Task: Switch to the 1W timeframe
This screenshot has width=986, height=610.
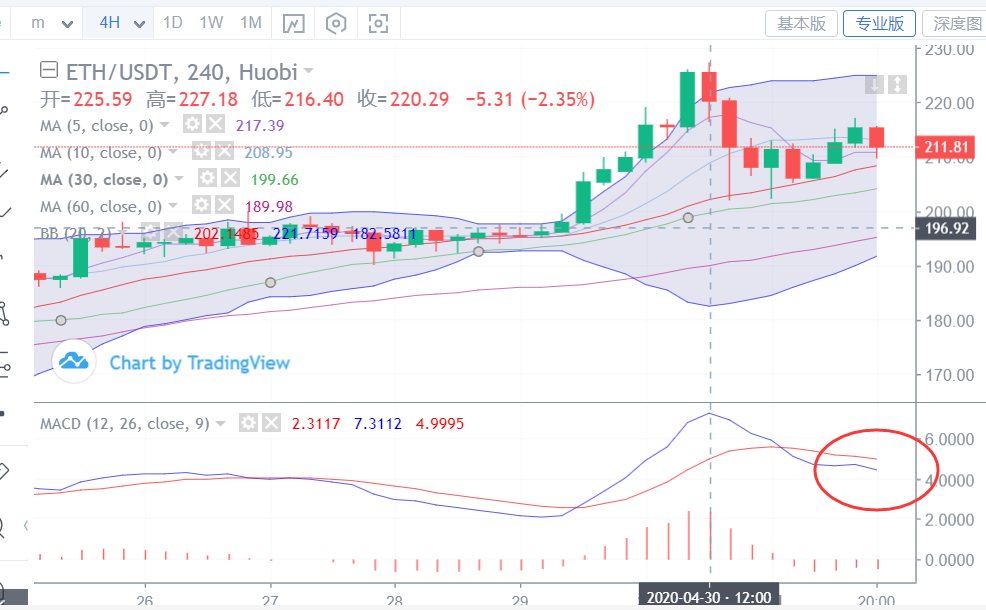Action: [x=211, y=23]
